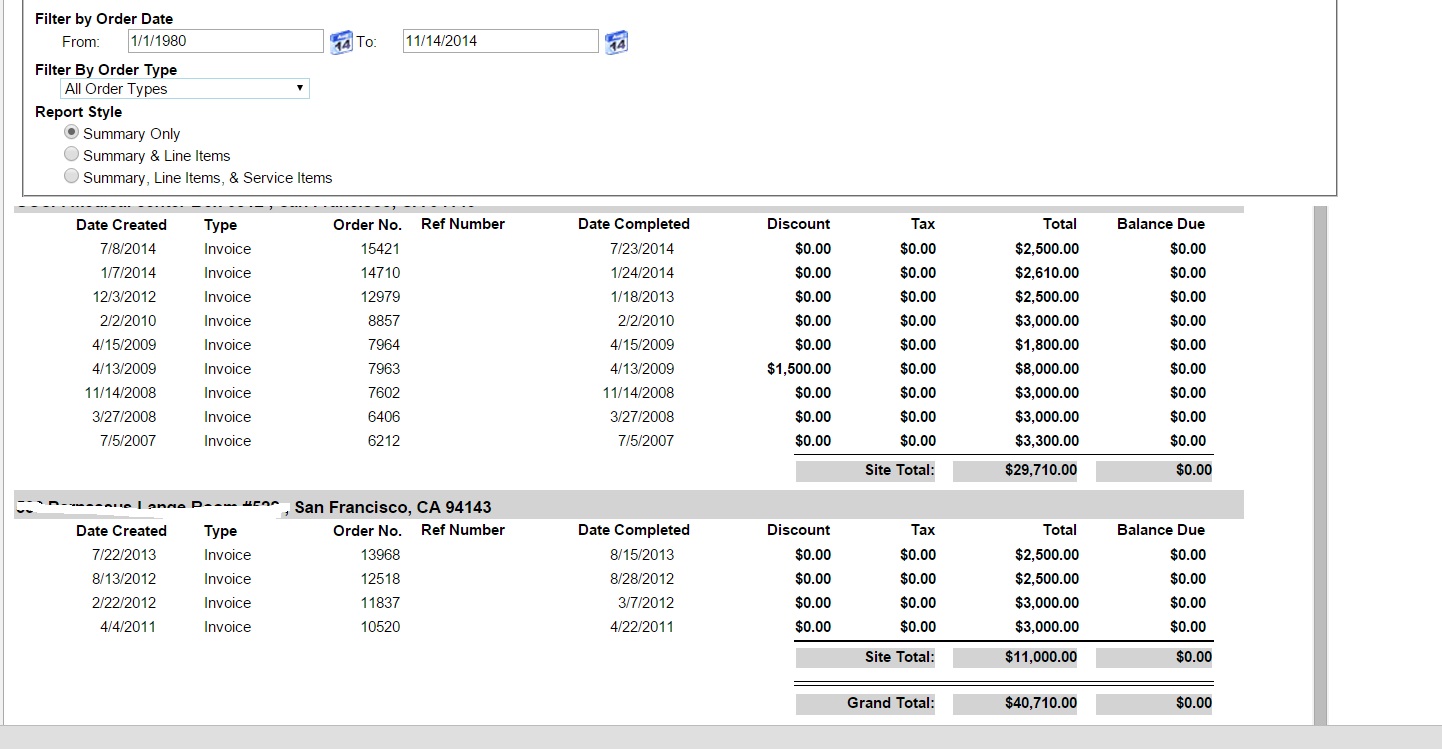Select Summary, Line Items, & Service Items
Image resolution: width=1442 pixels, height=749 pixels.
71,177
